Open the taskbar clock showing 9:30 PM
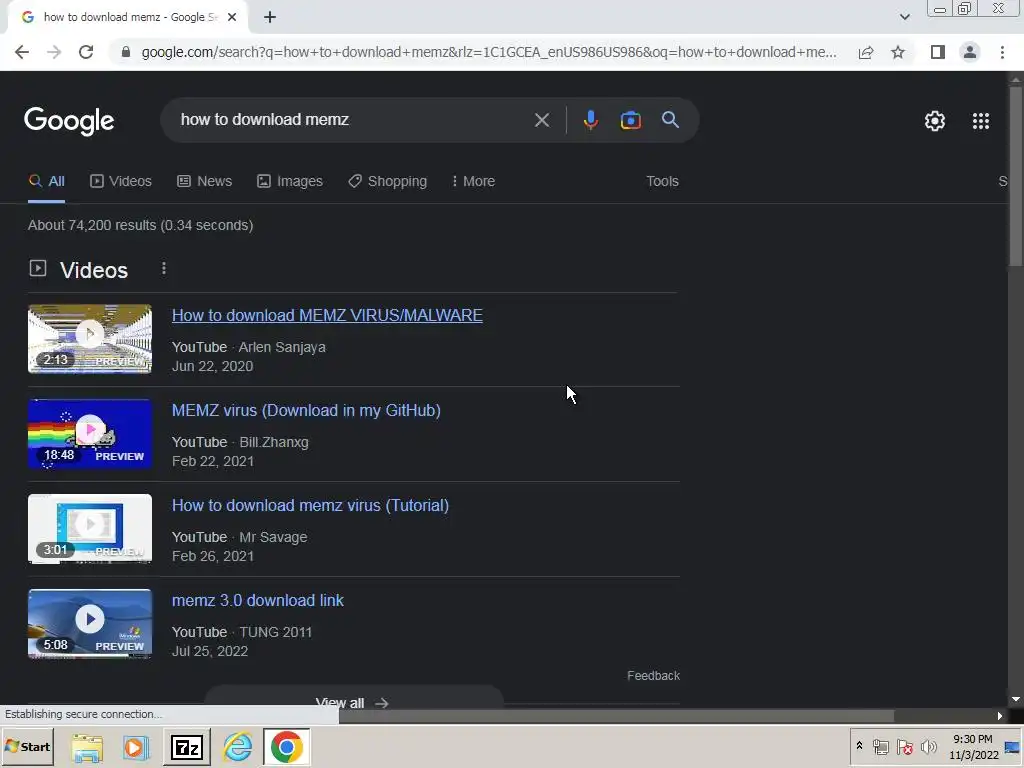1024x768 pixels. click(973, 746)
